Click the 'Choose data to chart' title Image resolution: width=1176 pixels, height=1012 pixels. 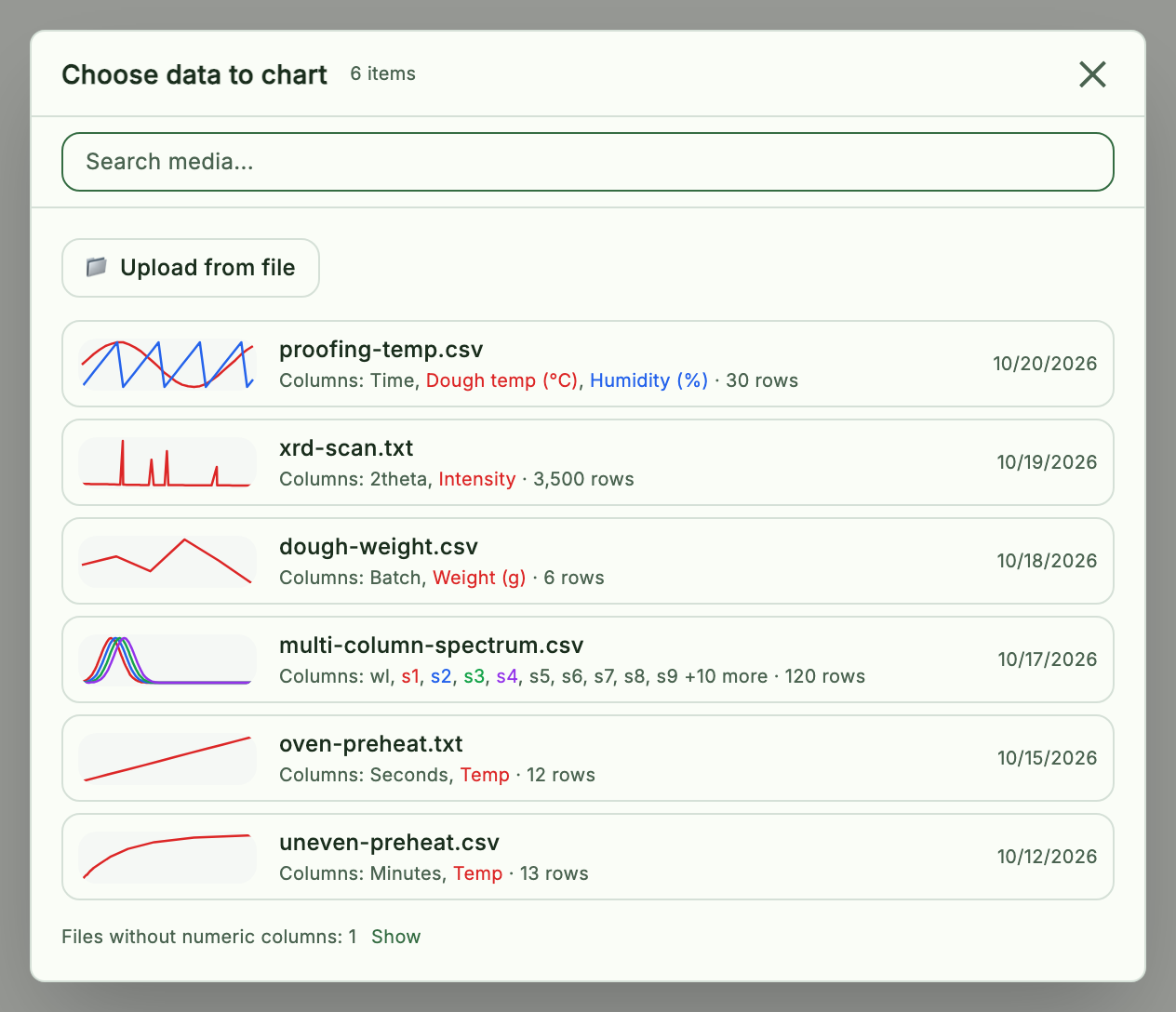[x=194, y=74]
